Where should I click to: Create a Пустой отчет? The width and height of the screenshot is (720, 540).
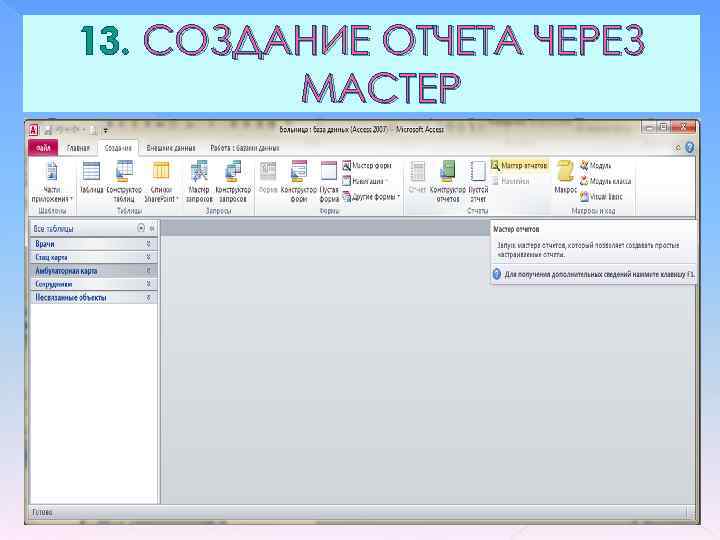478,182
